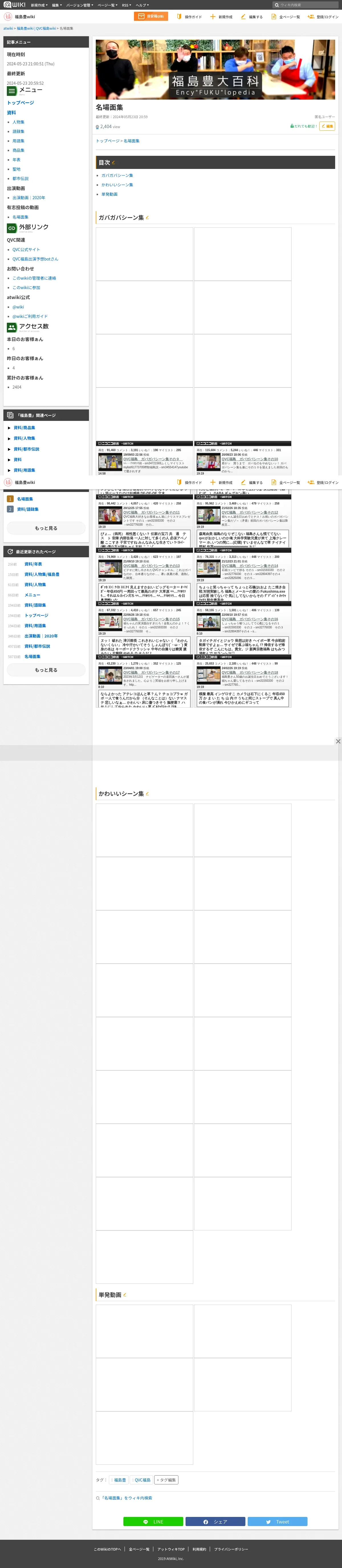Open the 編集 dropdown in top bar
This screenshot has width=342, height=1568.
tap(56, 5)
